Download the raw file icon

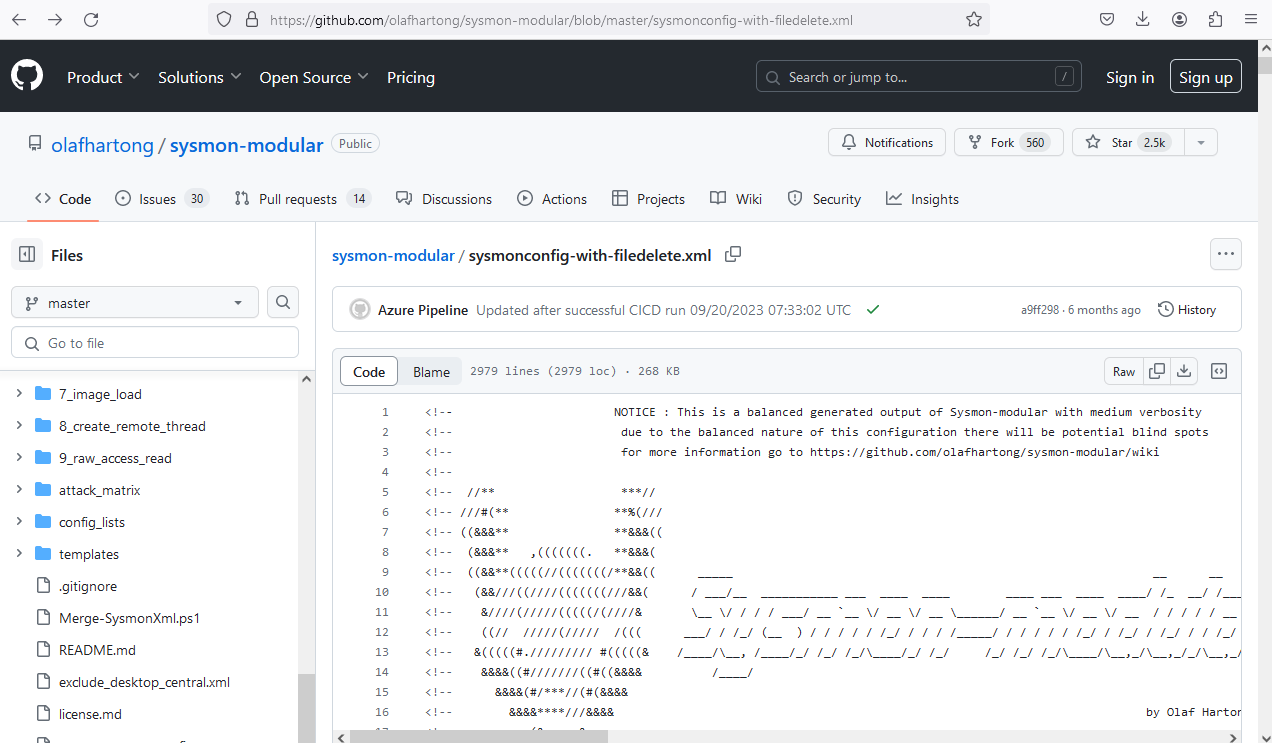point(1184,371)
